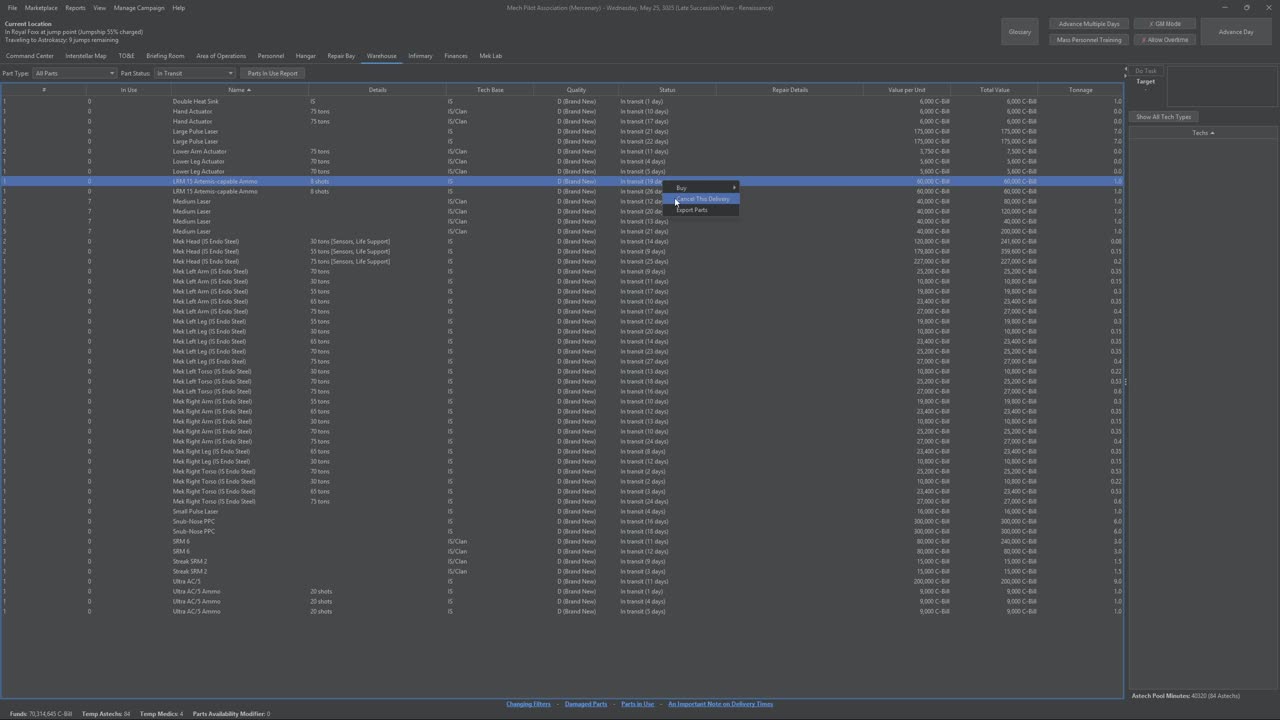Open the Part Type dropdown

[74, 73]
